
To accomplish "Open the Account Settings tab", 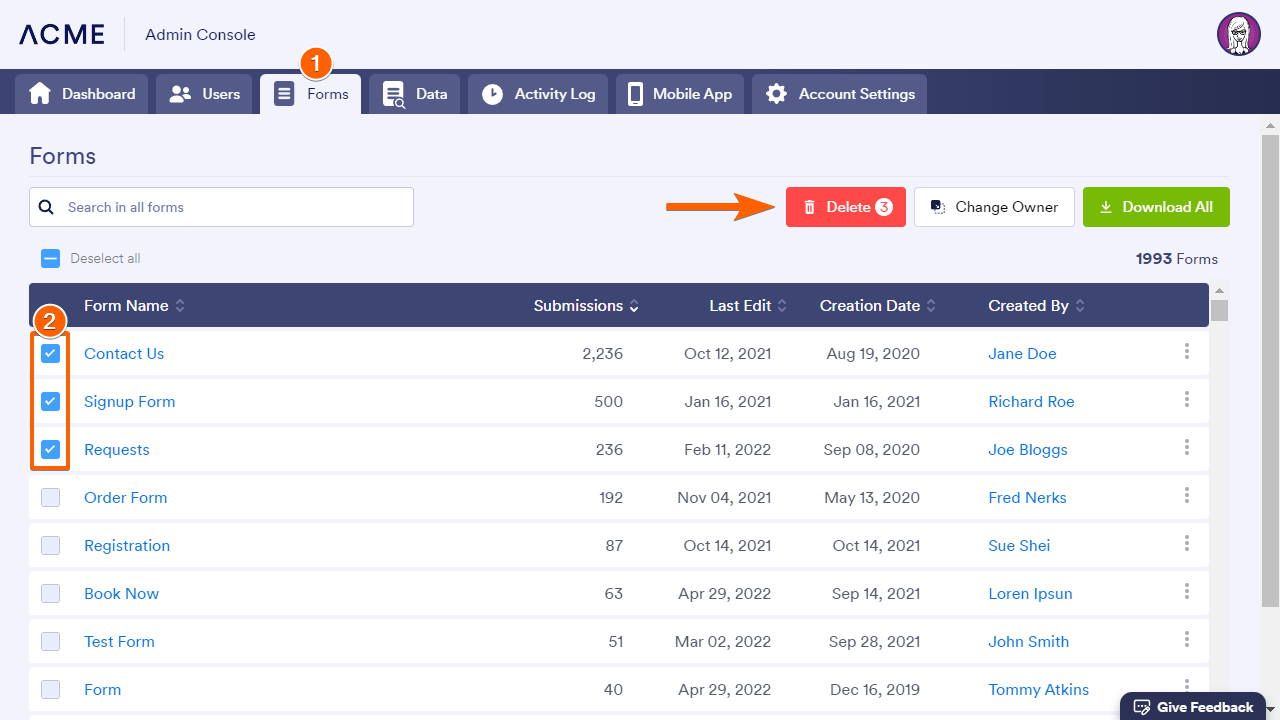I will [x=839, y=94].
